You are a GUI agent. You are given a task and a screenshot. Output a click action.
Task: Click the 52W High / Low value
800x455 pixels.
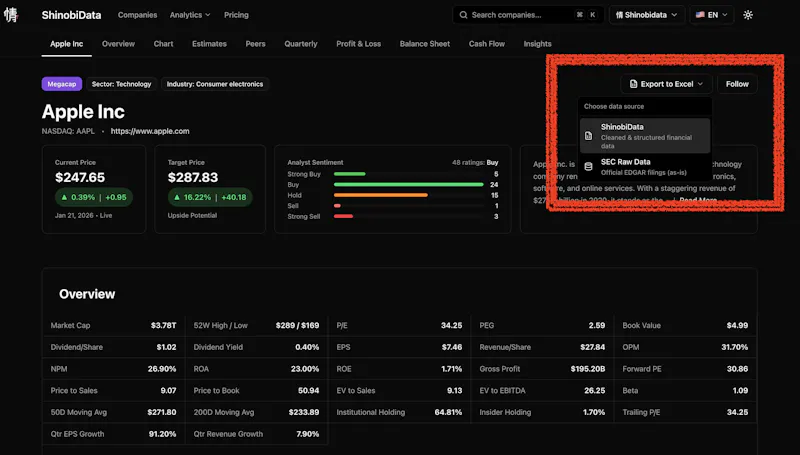(x=297, y=325)
